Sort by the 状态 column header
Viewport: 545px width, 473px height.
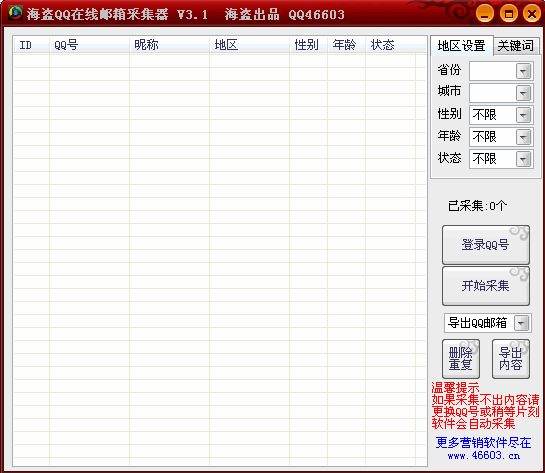[x=390, y=45]
